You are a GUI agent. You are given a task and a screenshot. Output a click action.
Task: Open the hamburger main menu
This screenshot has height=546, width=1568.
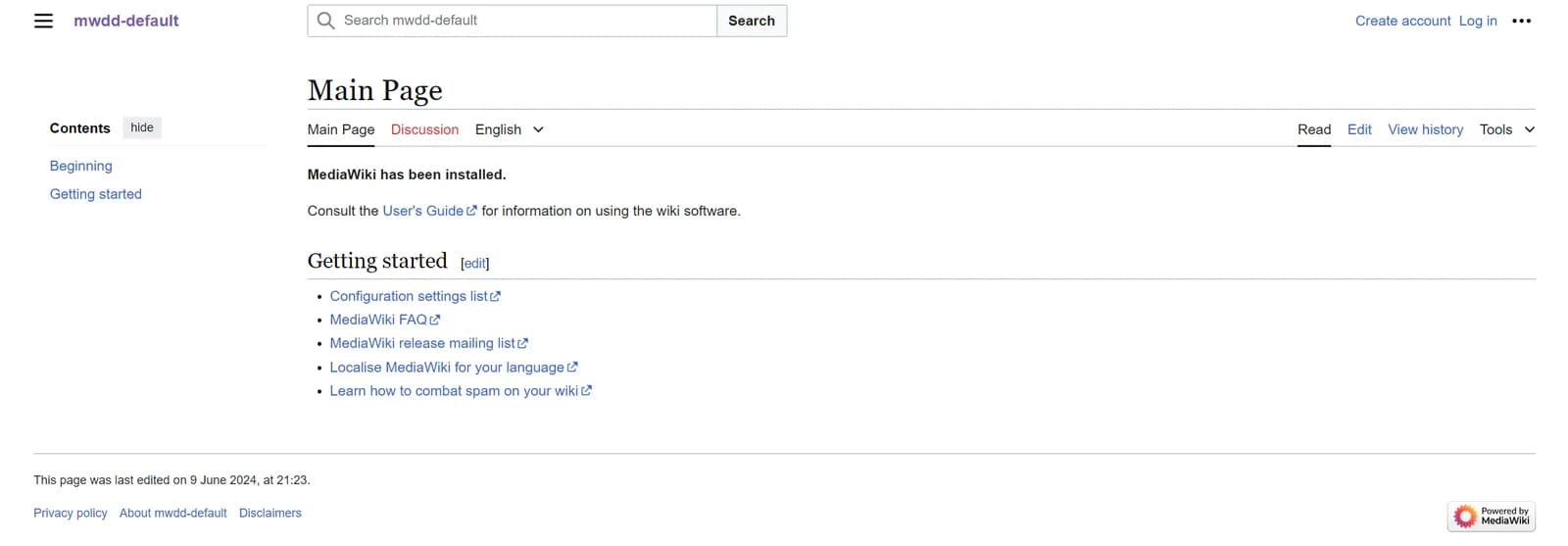click(43, 21)
